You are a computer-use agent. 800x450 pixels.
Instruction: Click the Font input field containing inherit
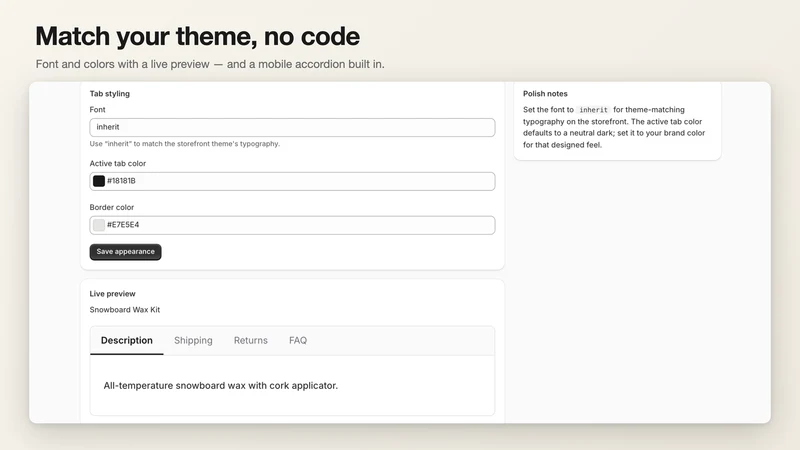tap(292, 127)
